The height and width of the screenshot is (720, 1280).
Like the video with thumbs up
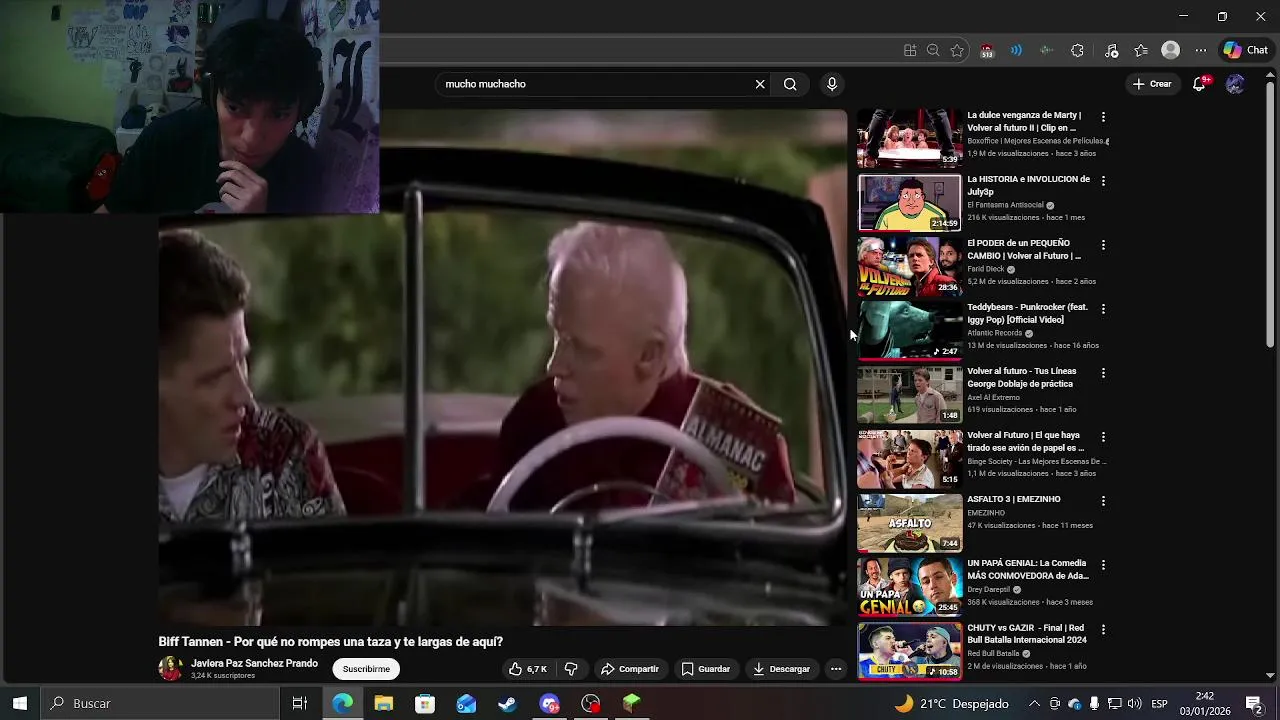tap(528, 669)
